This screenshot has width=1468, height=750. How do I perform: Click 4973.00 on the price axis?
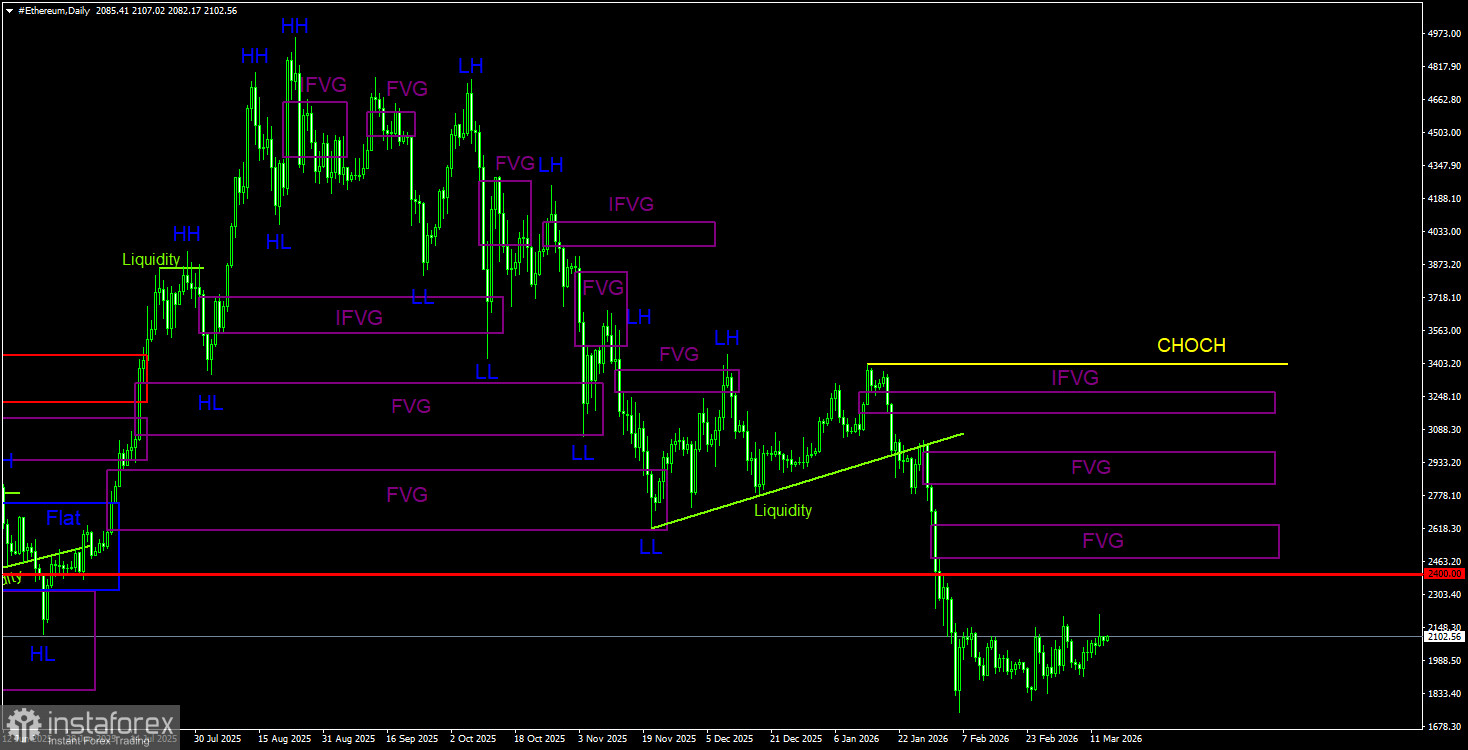click(1444, 34)
